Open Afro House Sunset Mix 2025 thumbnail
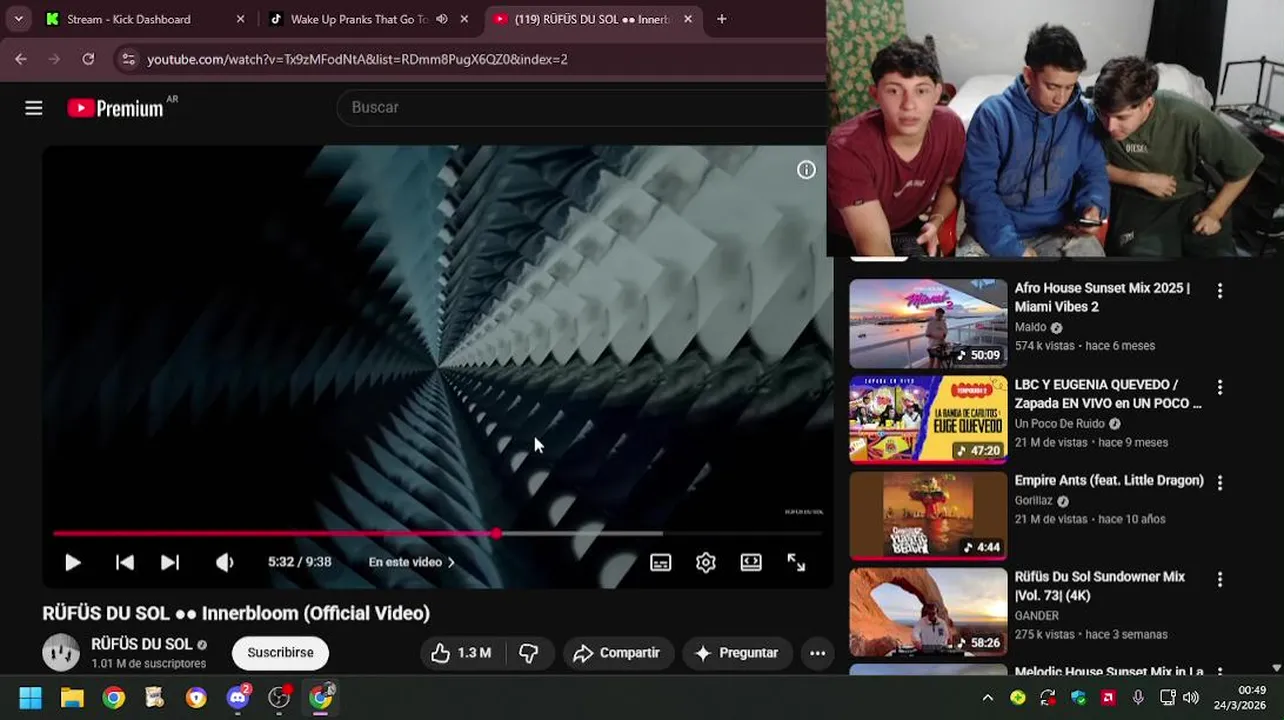Screen dimensions: 1284x720 coord(928,323)
